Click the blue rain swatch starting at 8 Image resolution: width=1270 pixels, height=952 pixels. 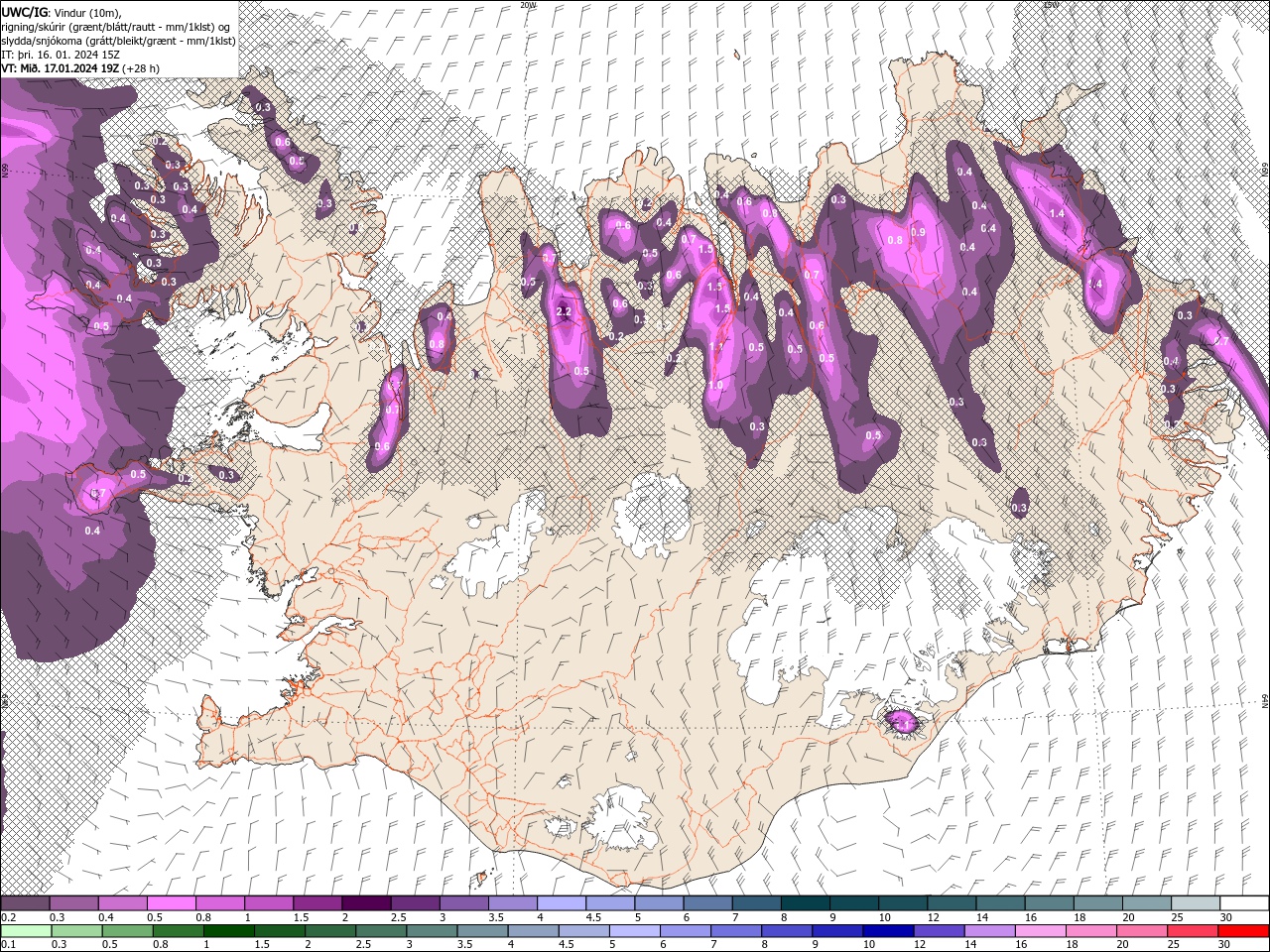(x=786, y=931)
